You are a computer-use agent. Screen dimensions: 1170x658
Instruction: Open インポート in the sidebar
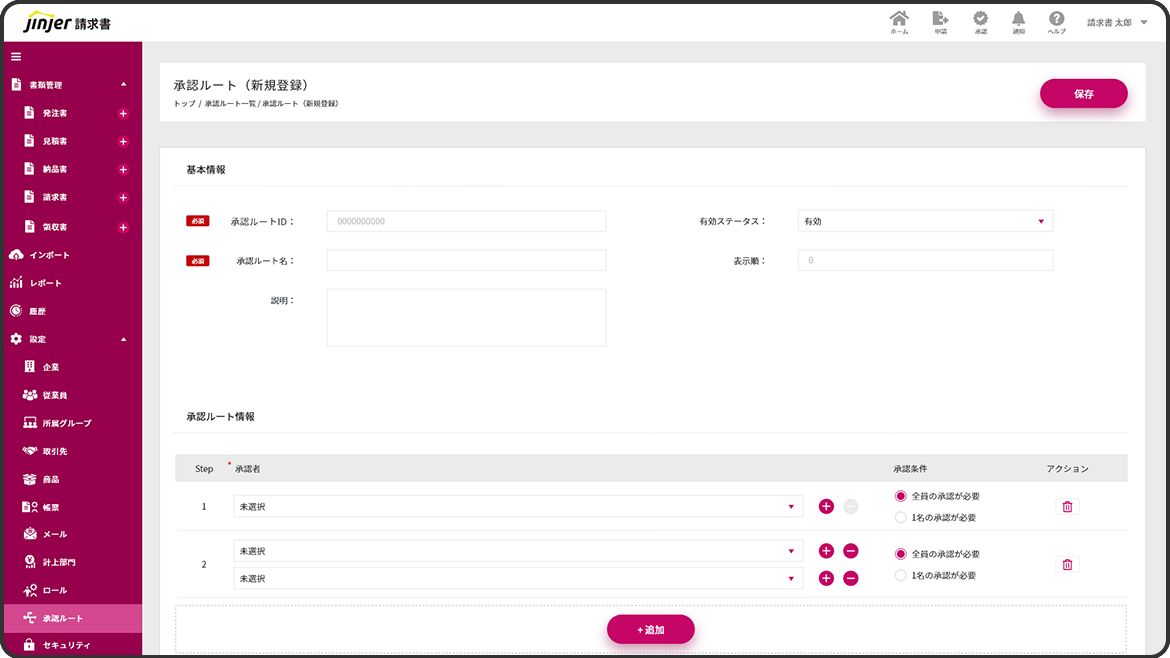(50, 255)
